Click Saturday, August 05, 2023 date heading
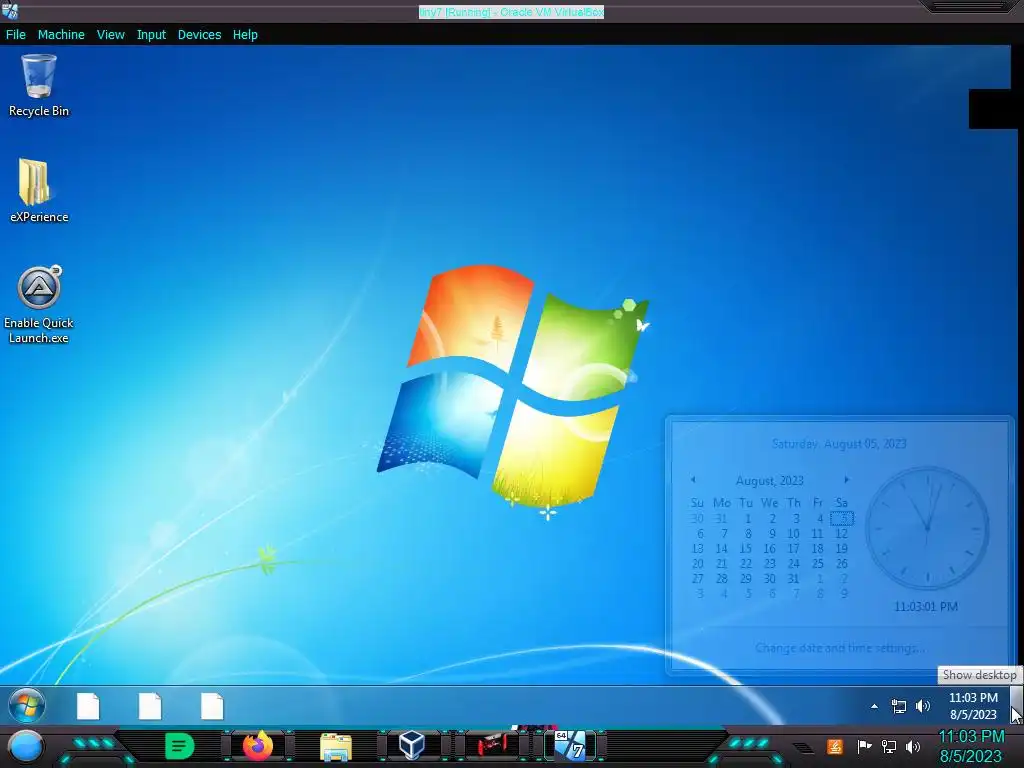Screen dimensions: 1024x768 [839, 444]
